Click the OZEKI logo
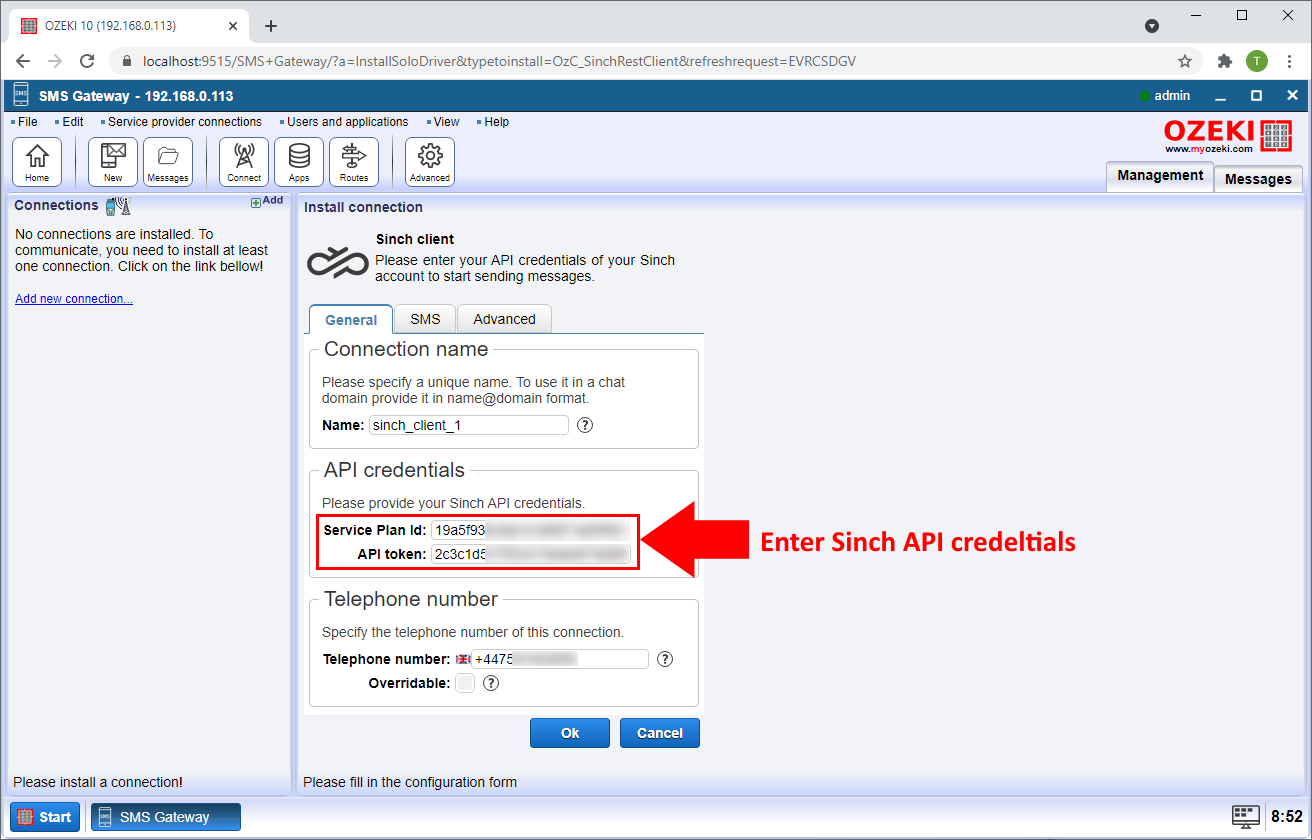Viewport: 1312px width, 840px height. 1228,136
